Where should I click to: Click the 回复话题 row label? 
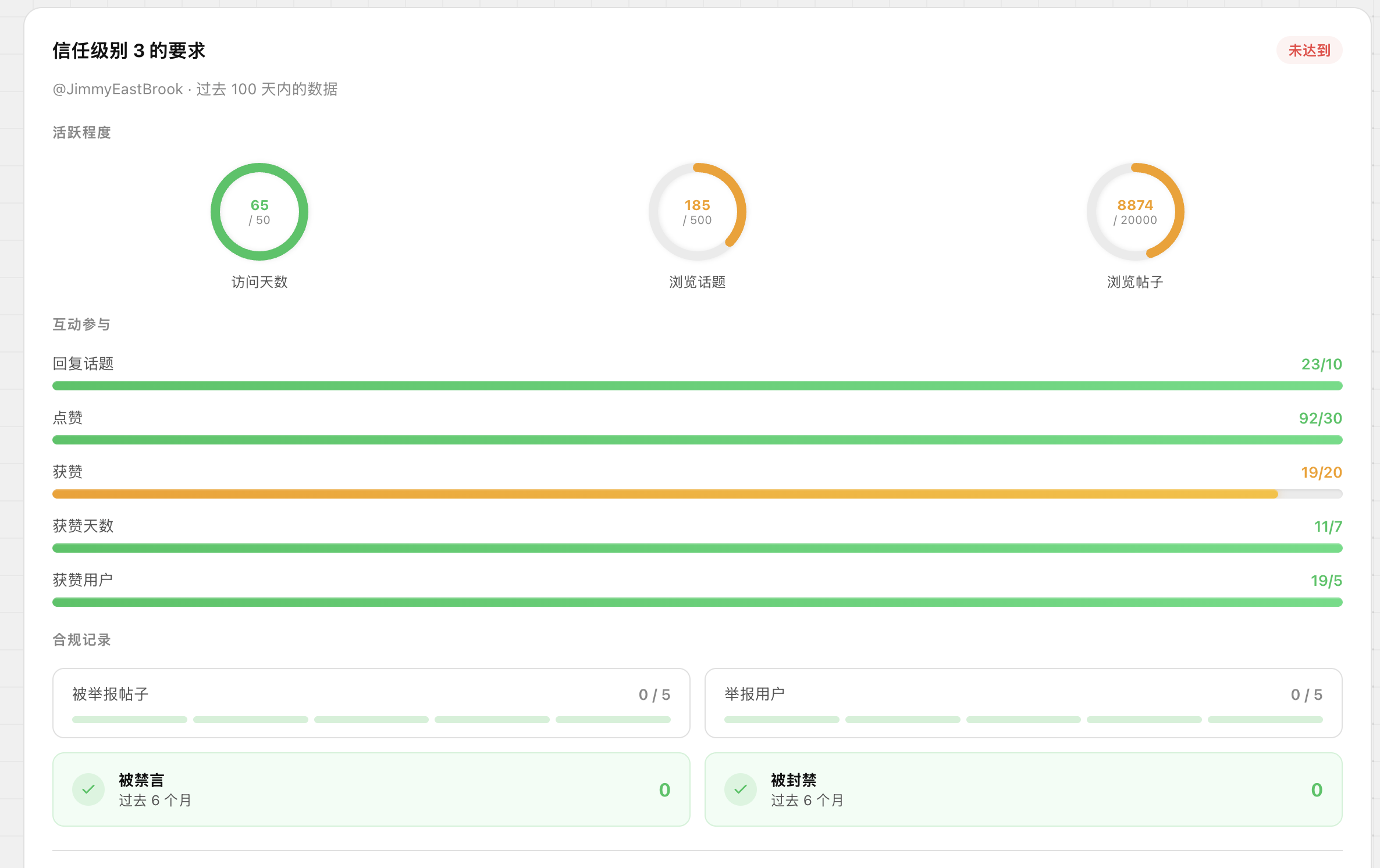[83, 364]
